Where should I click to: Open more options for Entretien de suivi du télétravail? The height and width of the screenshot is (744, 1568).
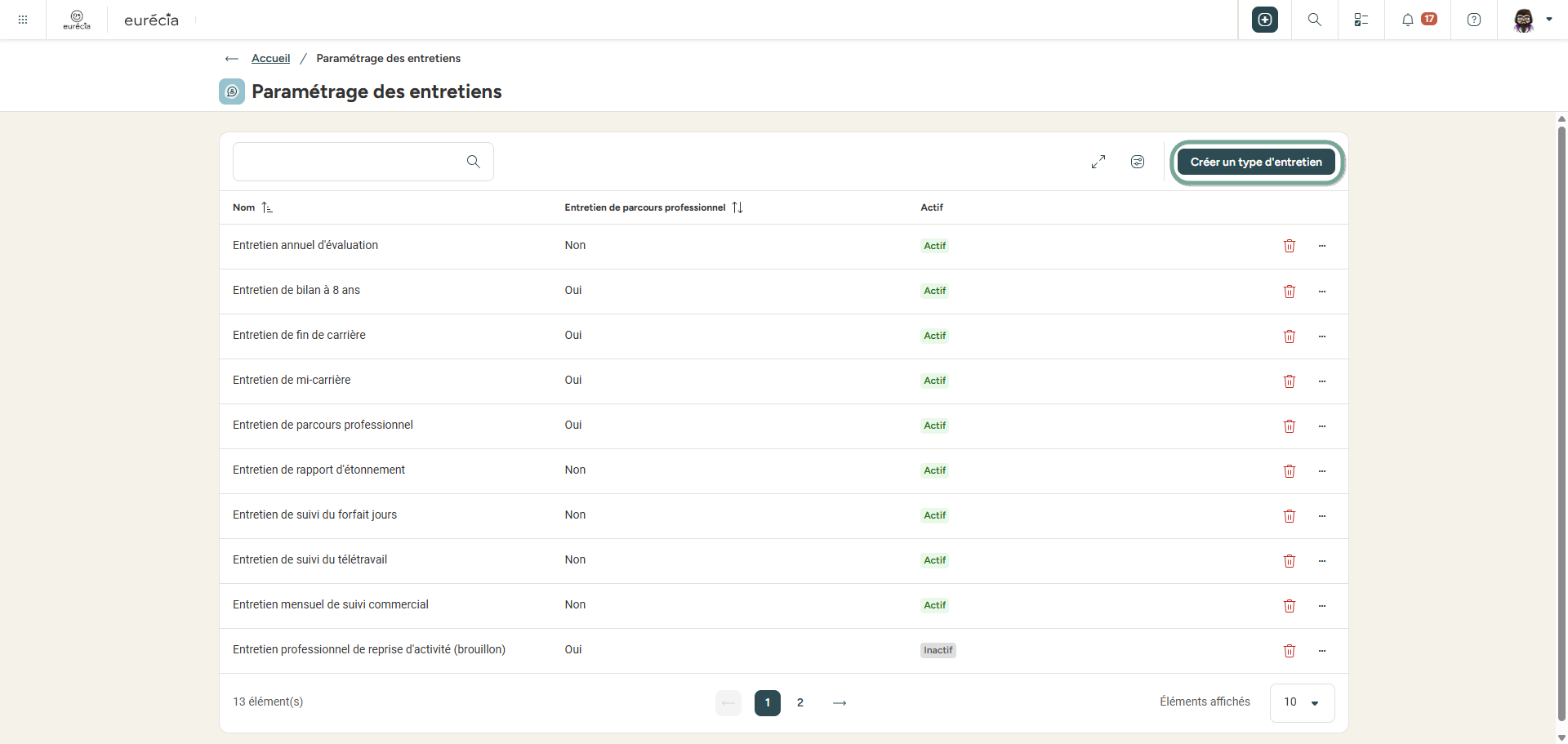click(x=1322, y=561)
